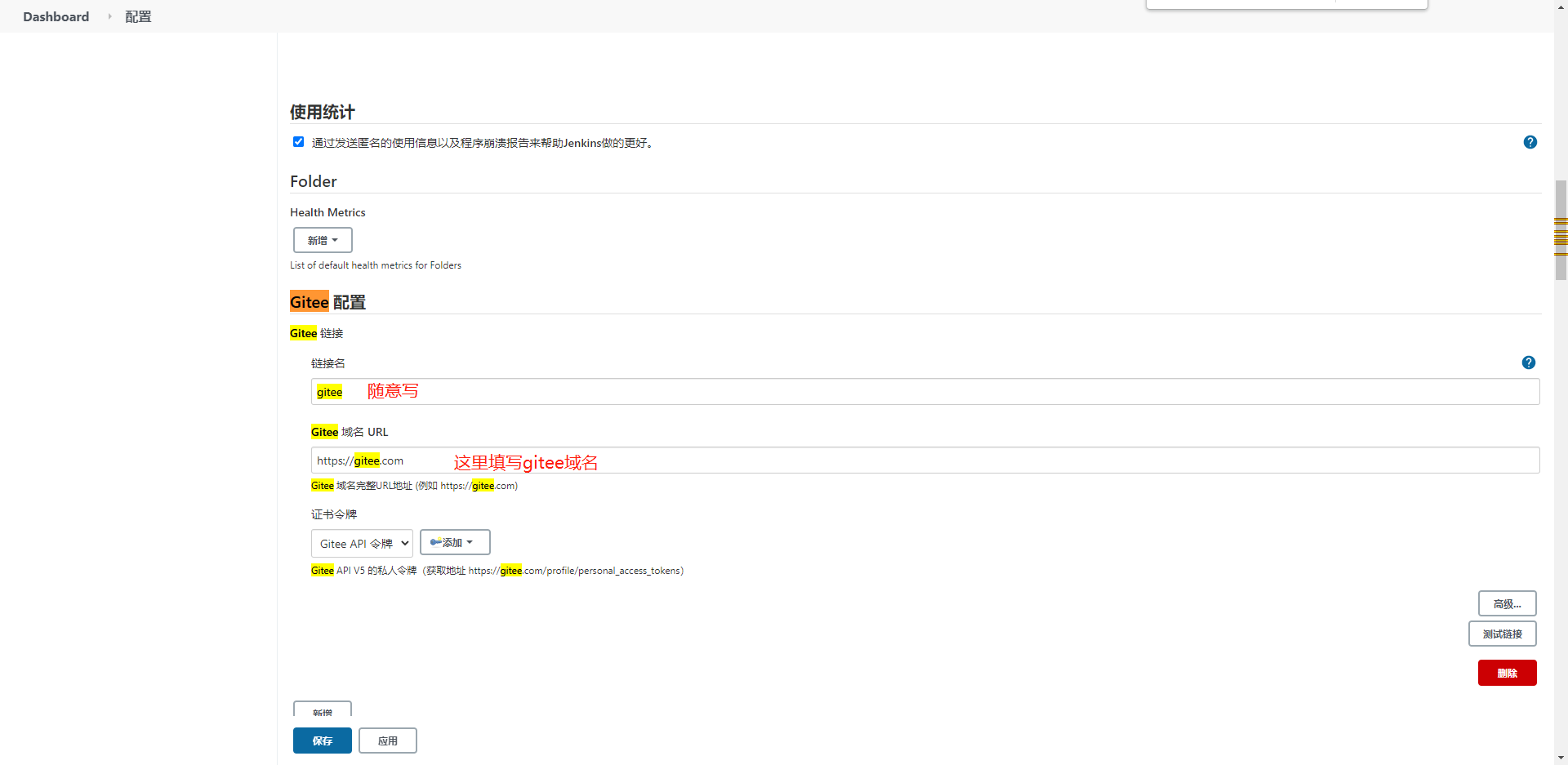Click the Folder section heading

click(314, 181)
